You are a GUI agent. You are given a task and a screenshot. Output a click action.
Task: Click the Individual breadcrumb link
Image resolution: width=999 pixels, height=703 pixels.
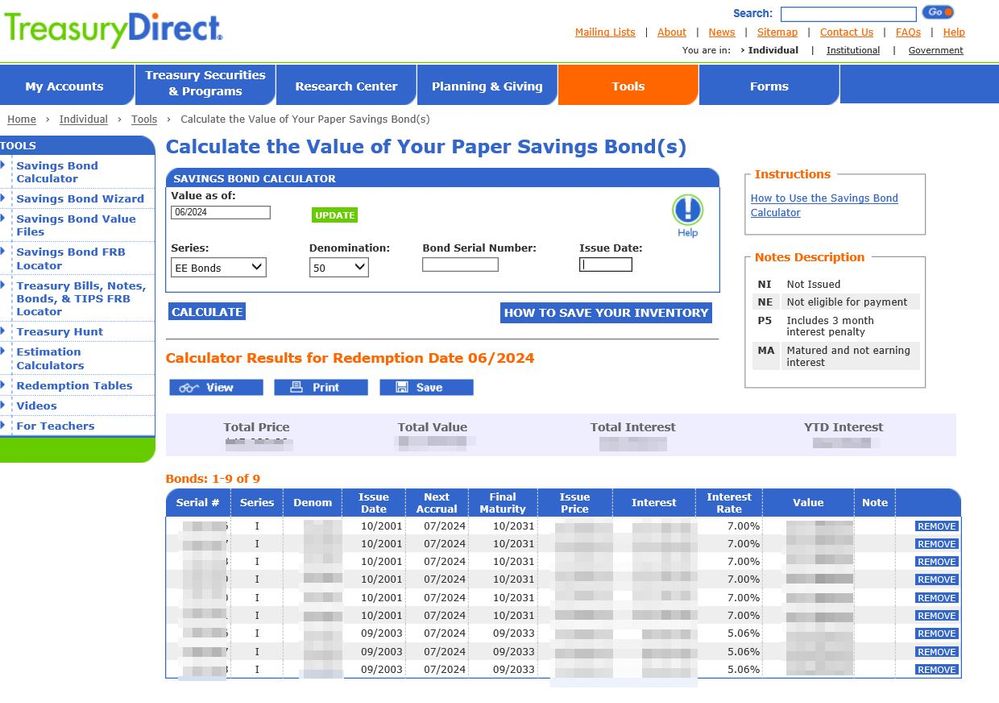tap(83, 119)
